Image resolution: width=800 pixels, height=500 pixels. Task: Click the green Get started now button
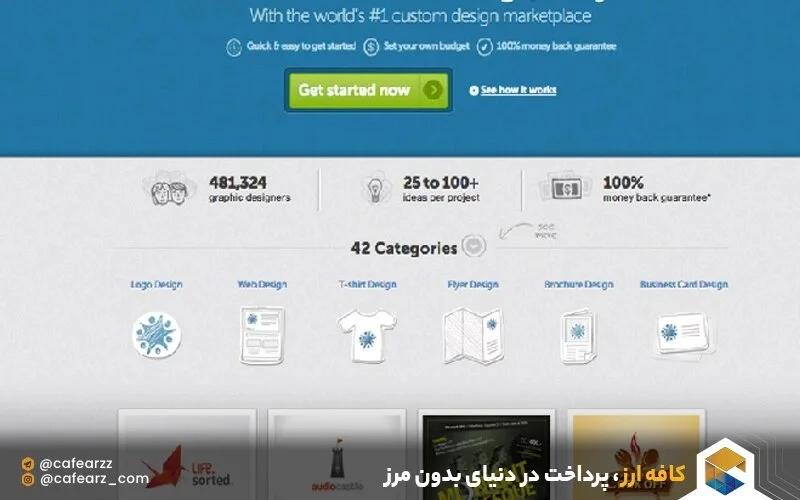(x=368, y=90)
